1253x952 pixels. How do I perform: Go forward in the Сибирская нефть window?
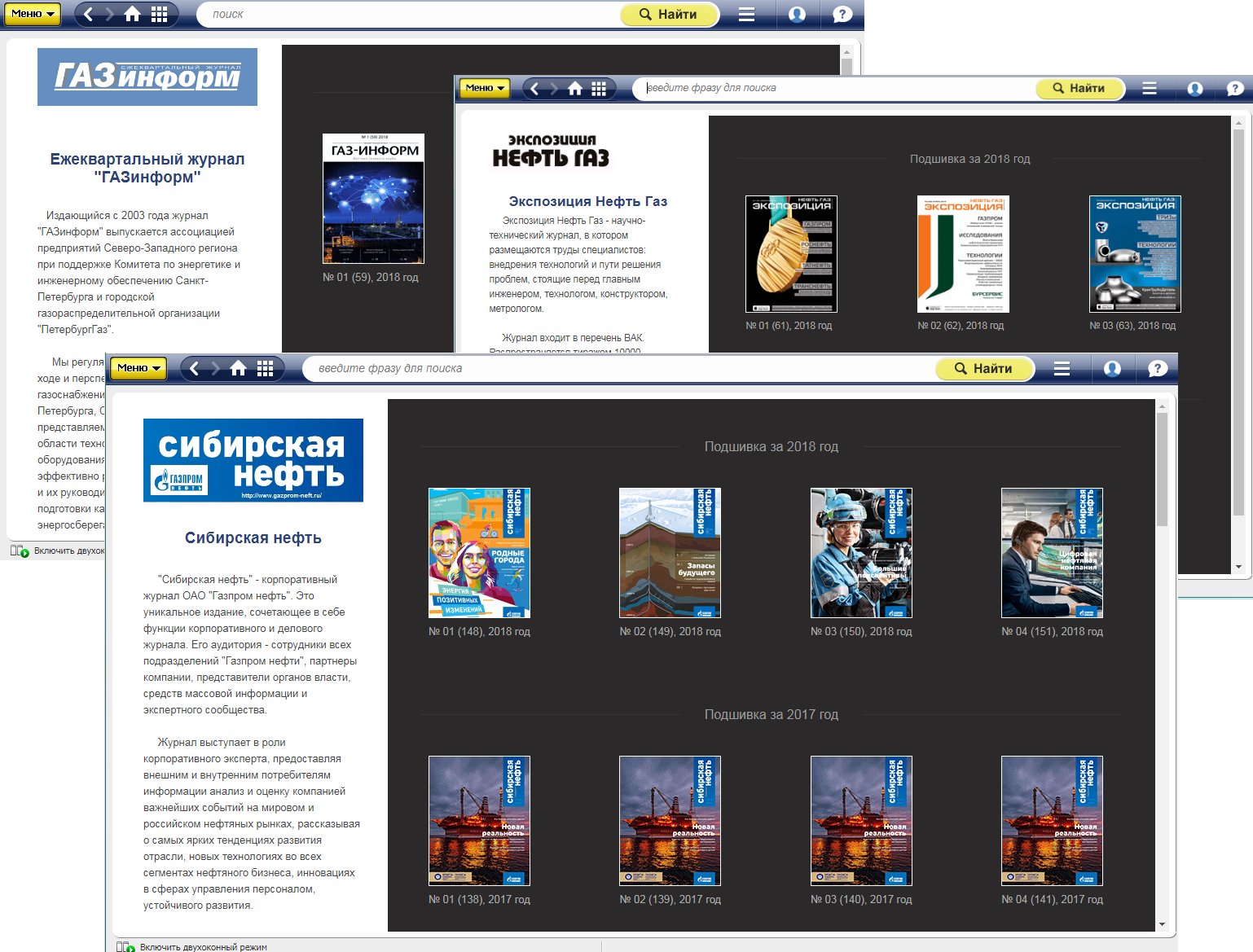(x=216, y=369)
